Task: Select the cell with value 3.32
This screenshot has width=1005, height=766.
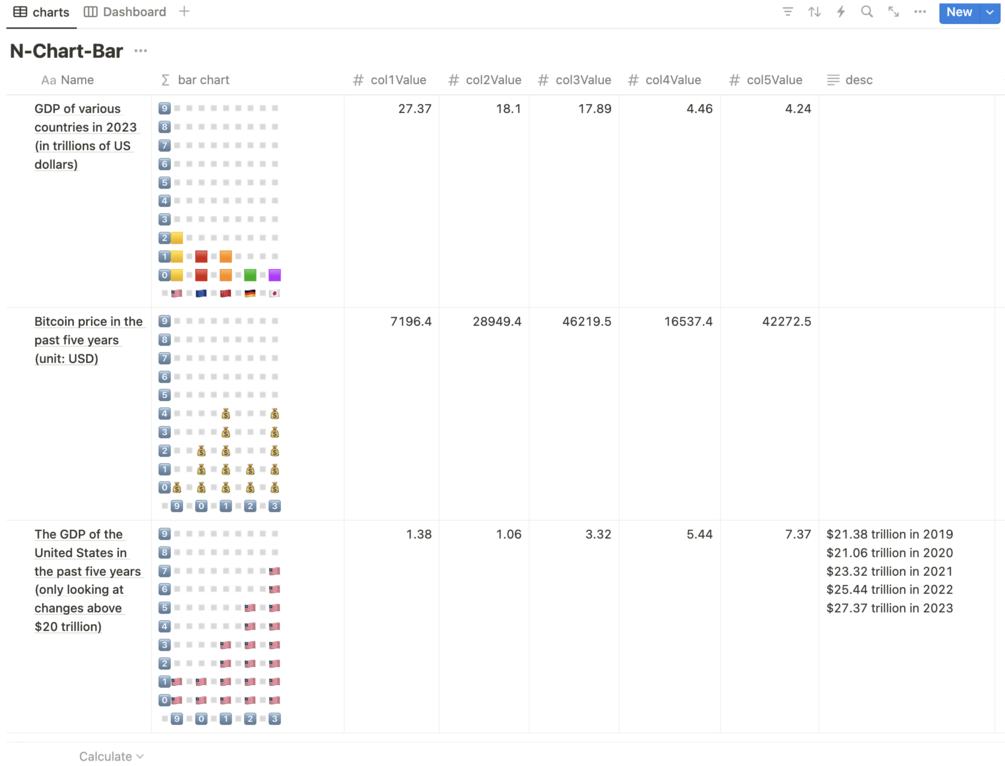Action: (574, 626)
